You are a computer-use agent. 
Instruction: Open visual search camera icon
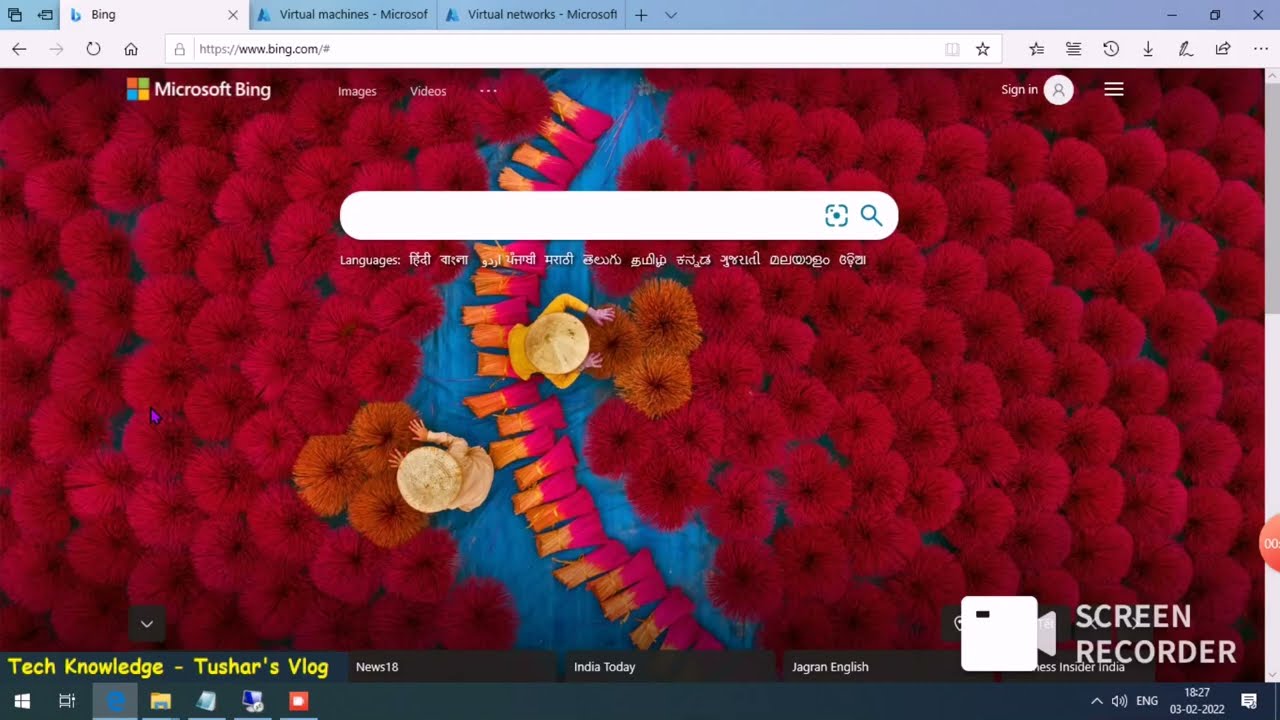click(836, 215)
